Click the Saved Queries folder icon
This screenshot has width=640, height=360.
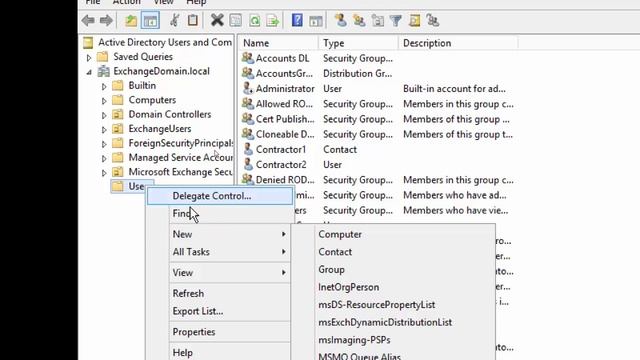point(102,57)
